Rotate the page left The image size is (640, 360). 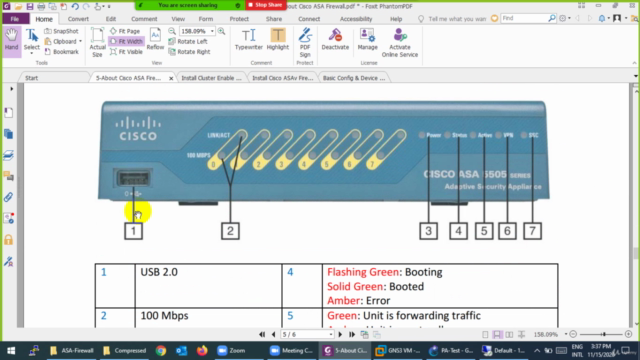point(188,41)
